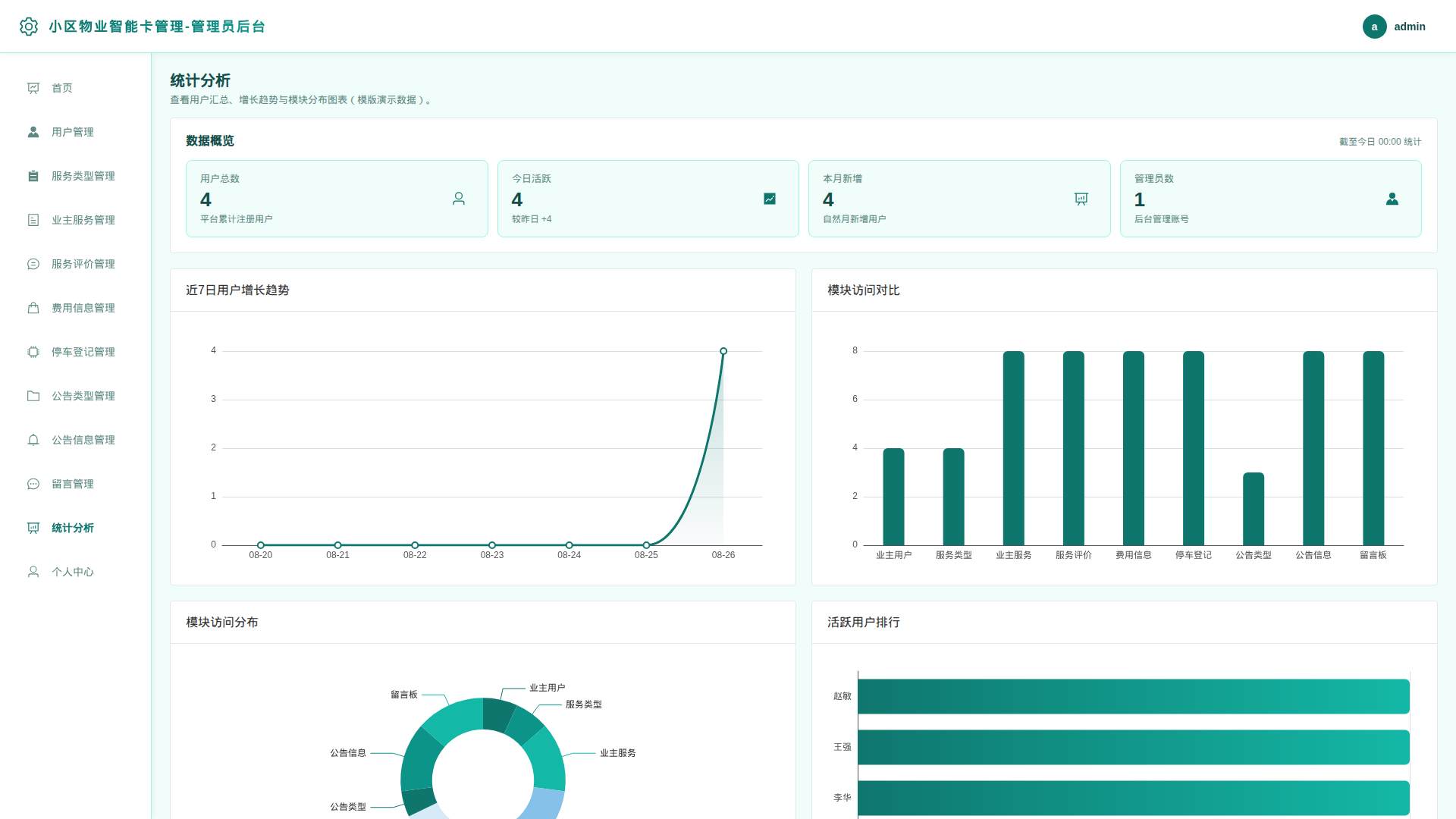This screenshot has width=1456, height=819.
Task: Click the 业主服务 bar in bar chart
Action: click(1013, 448)
